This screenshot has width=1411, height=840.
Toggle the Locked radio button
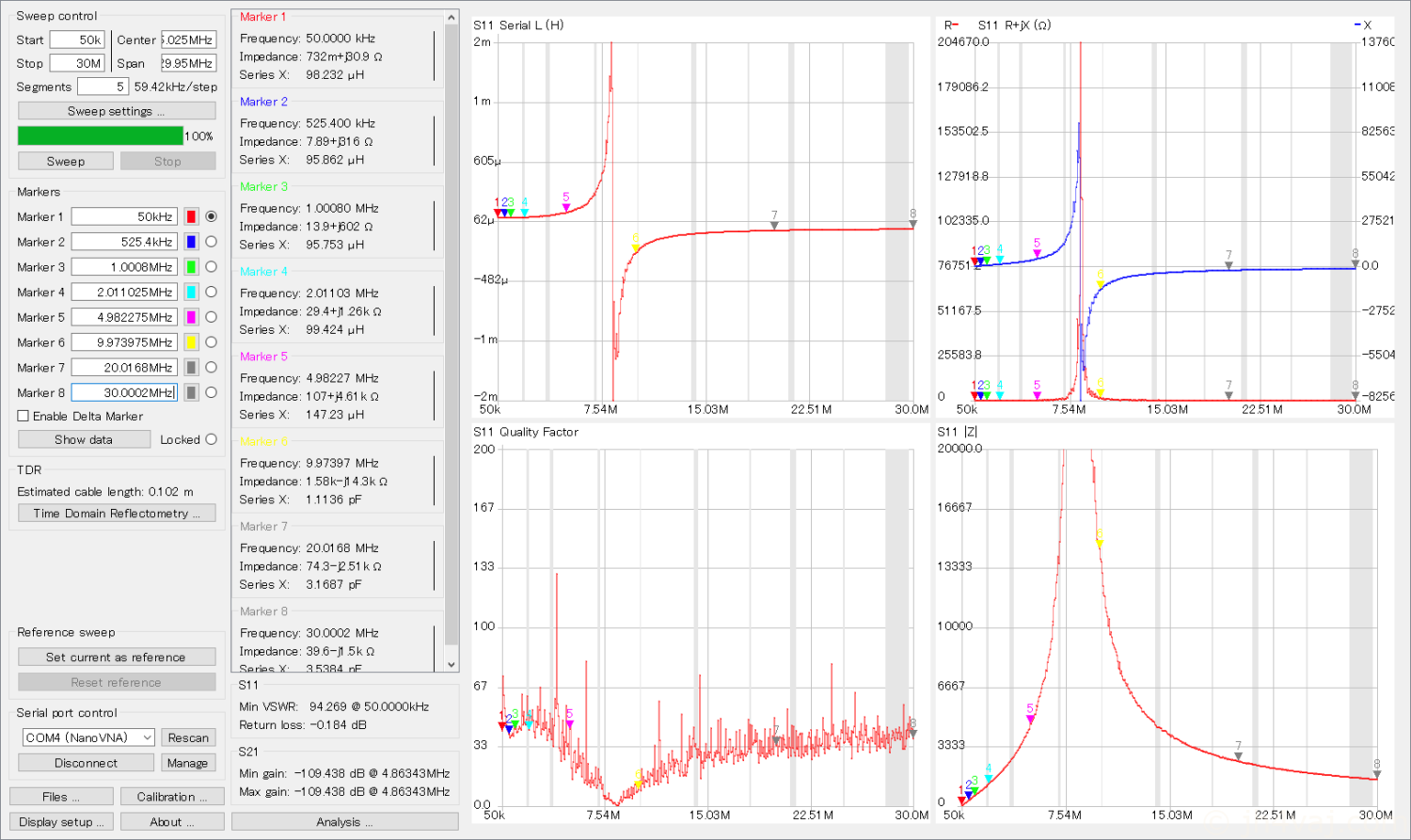[x=211, y=439]
